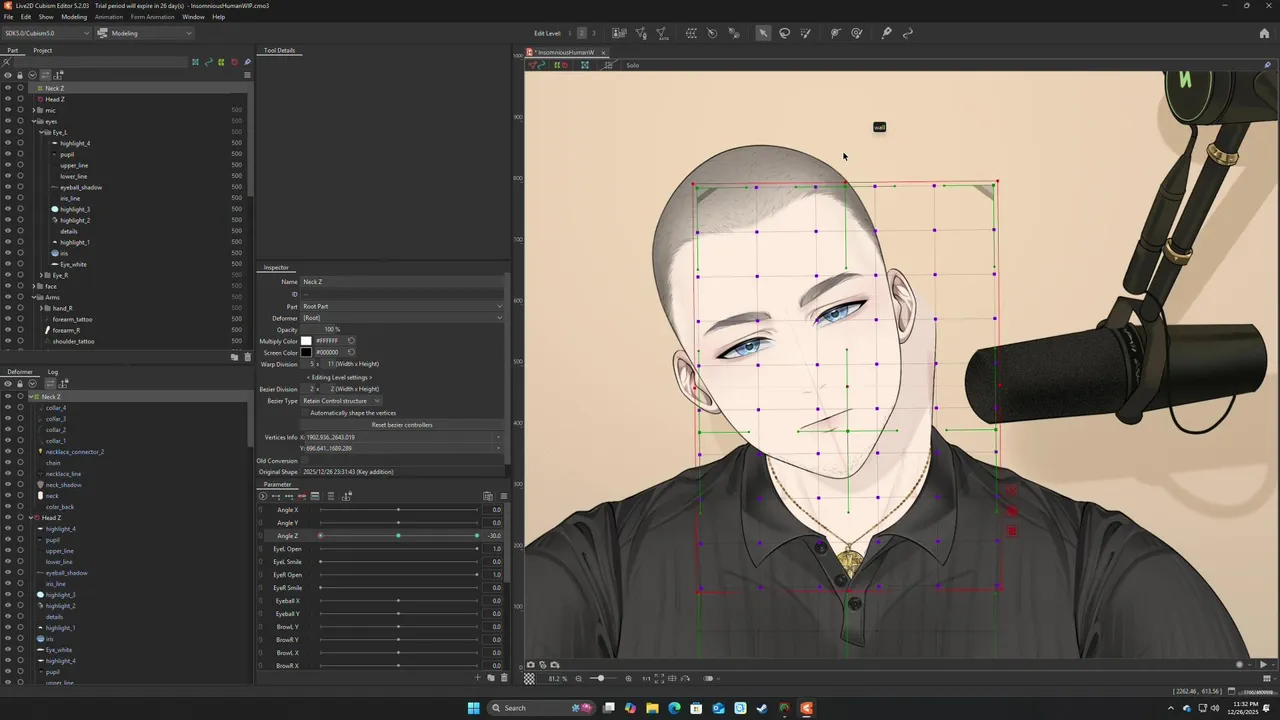1280x720 pixels.
Task: Toggle visibility eye for highlight_4 part
Action: [x=8, y=143]
